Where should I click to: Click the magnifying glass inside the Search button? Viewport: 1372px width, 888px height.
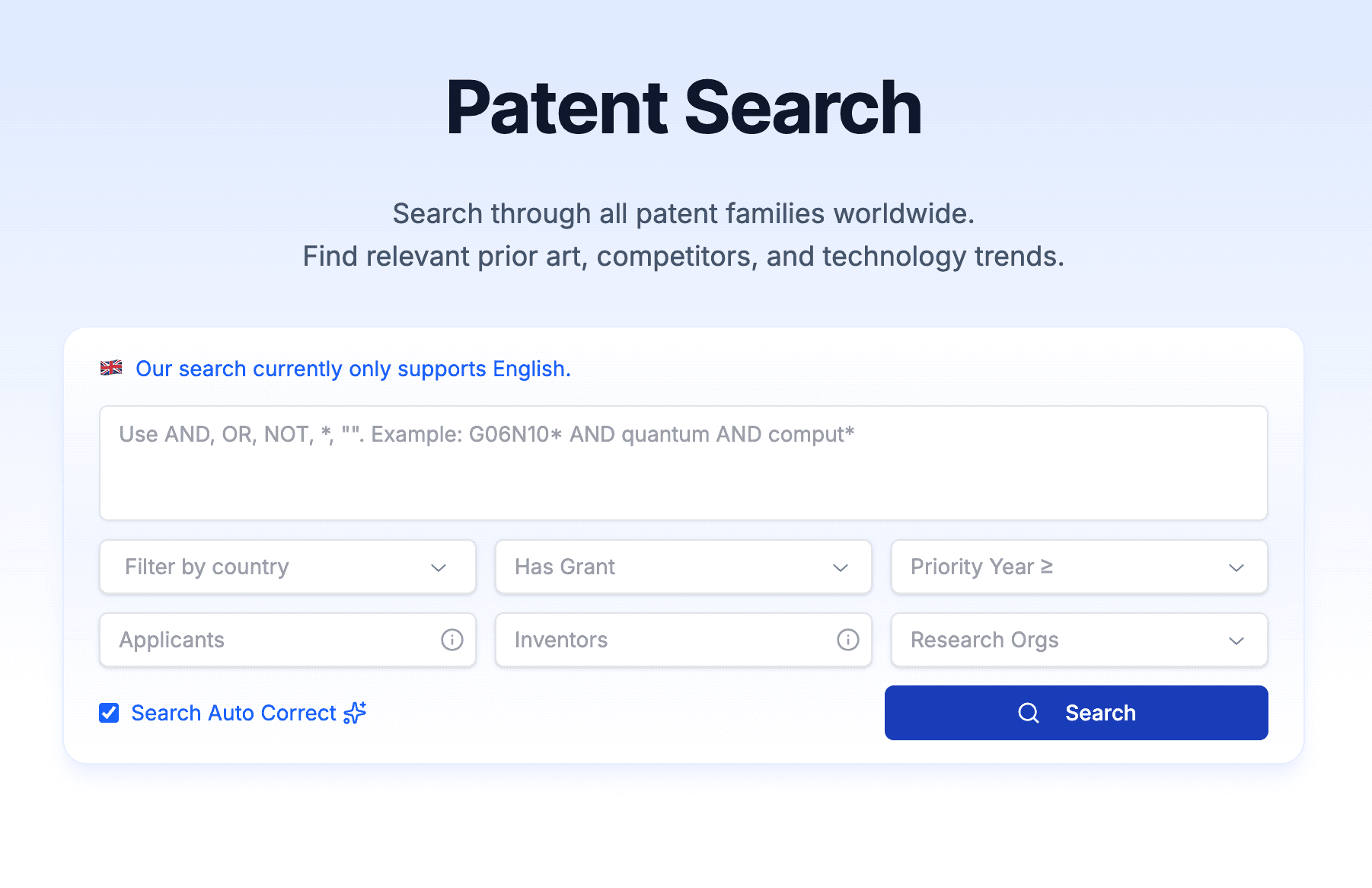pos(1029,713)
